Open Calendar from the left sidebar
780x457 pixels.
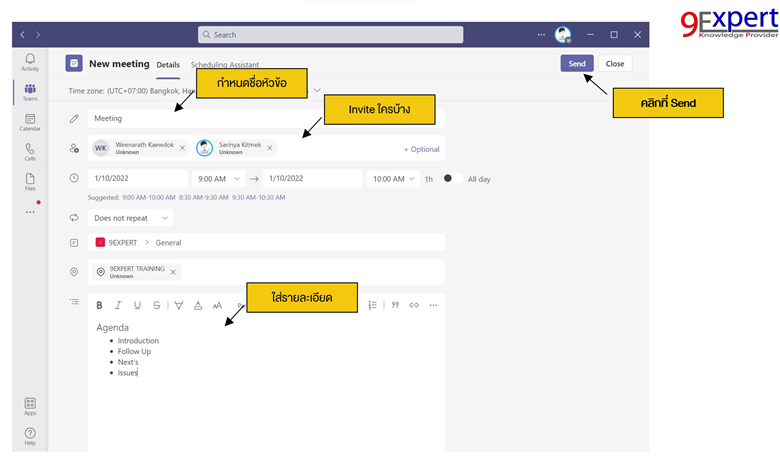[x=30, y=122]
